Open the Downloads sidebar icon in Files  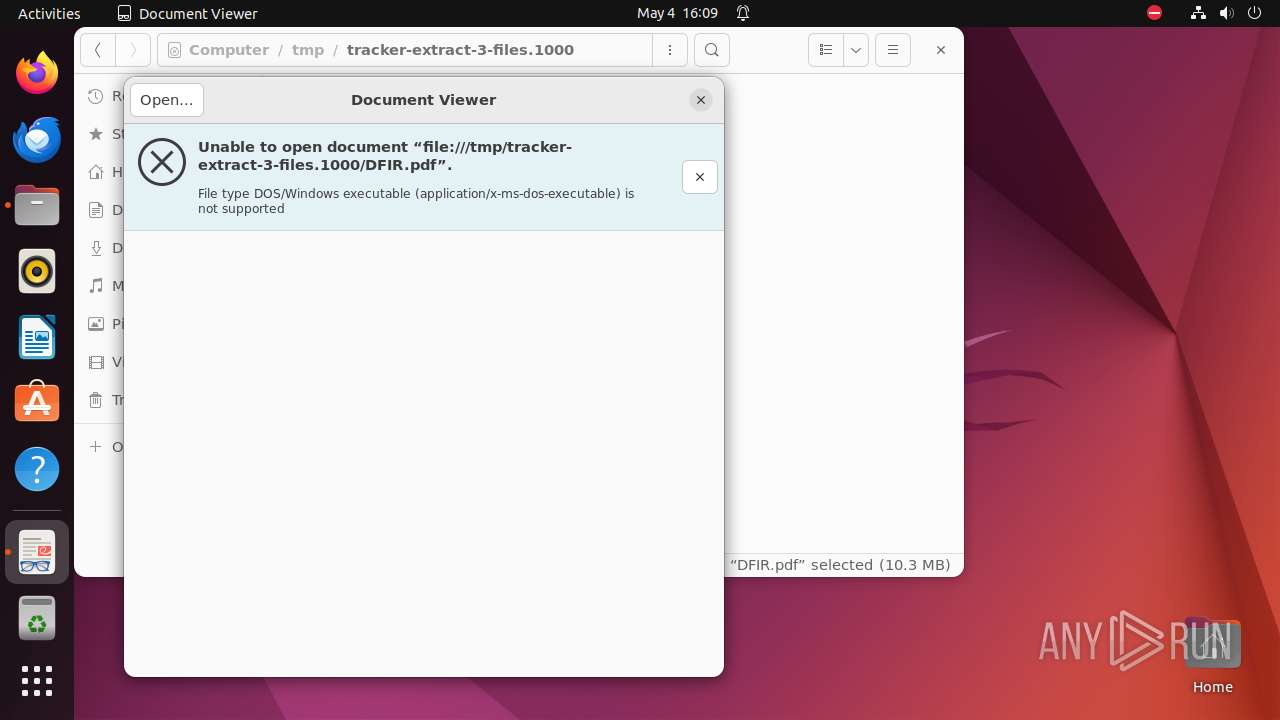point(96,248)
